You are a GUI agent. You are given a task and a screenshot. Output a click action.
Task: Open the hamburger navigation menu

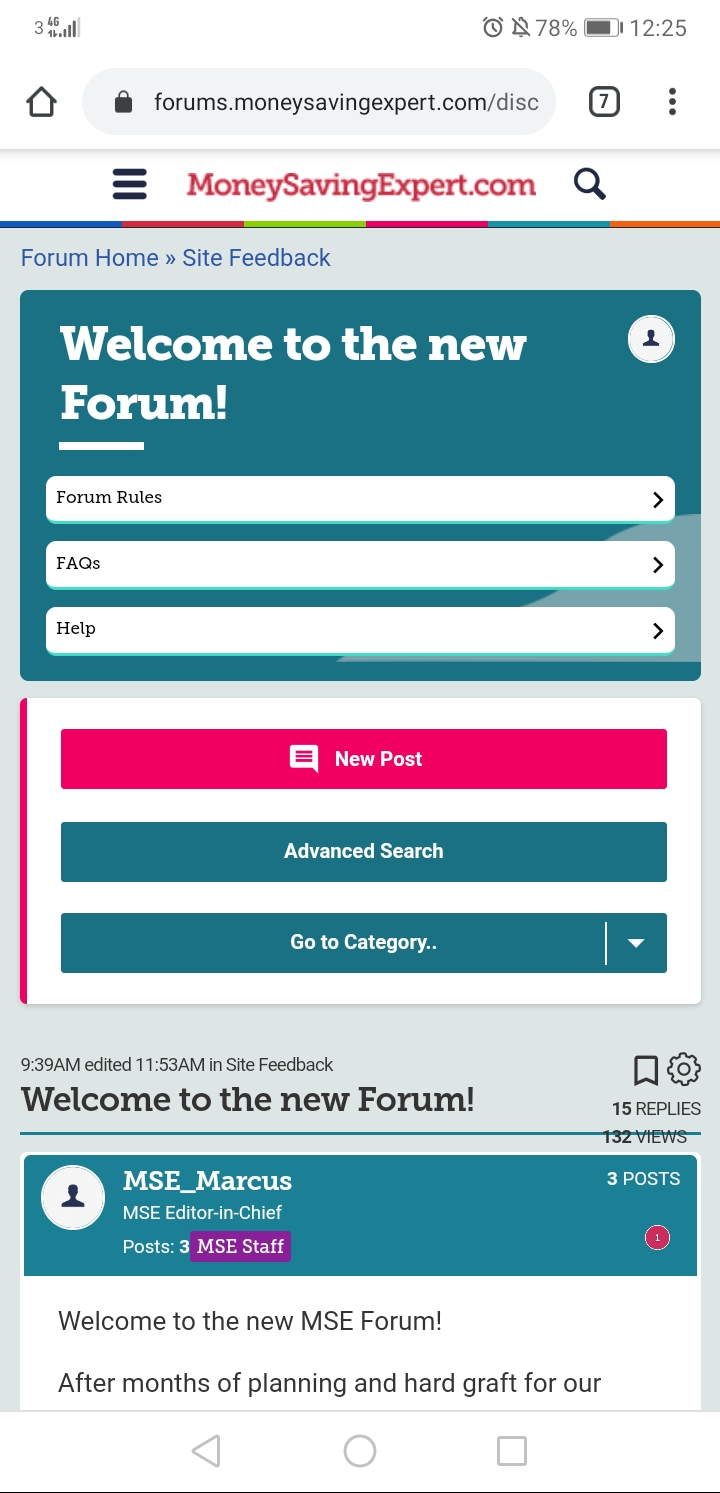[130, 184]
